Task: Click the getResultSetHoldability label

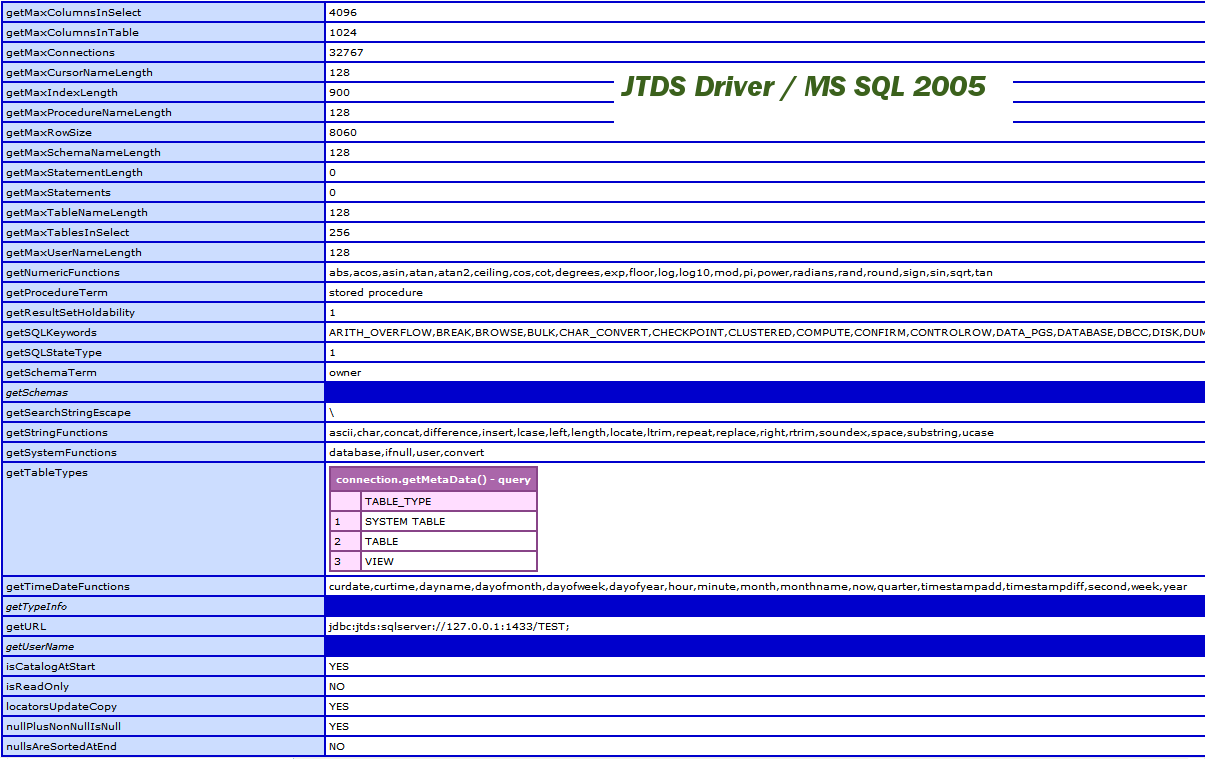Action: click(x=70, y=313)
